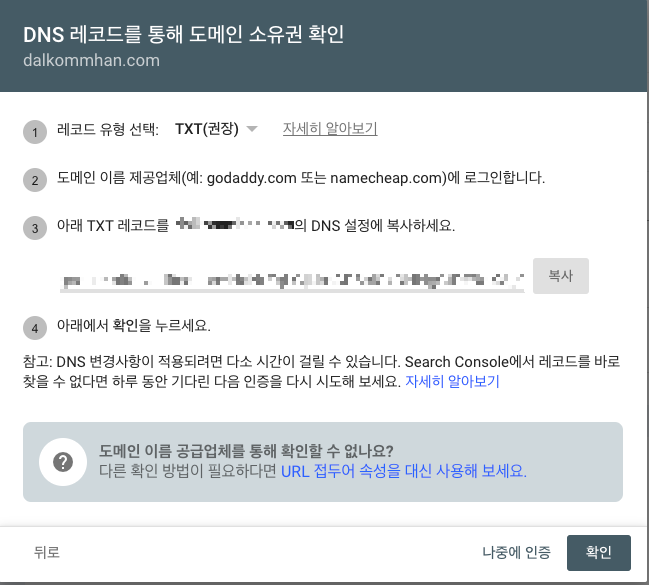Open the blue 자세히 알아보기 link in the note
This screenshot has height=585, width=649.
click(x=452, y=381)
